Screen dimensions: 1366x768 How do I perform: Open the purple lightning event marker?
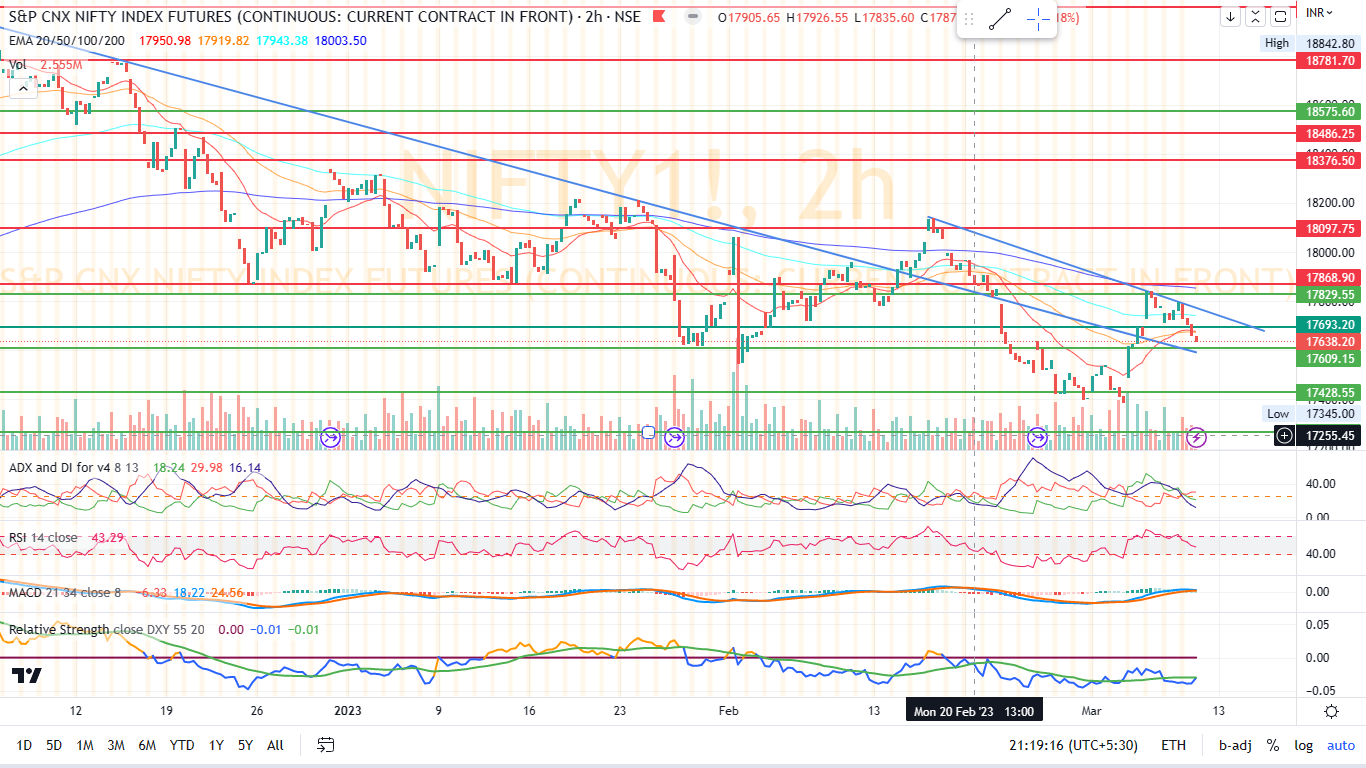click(x=1195, y=437)
